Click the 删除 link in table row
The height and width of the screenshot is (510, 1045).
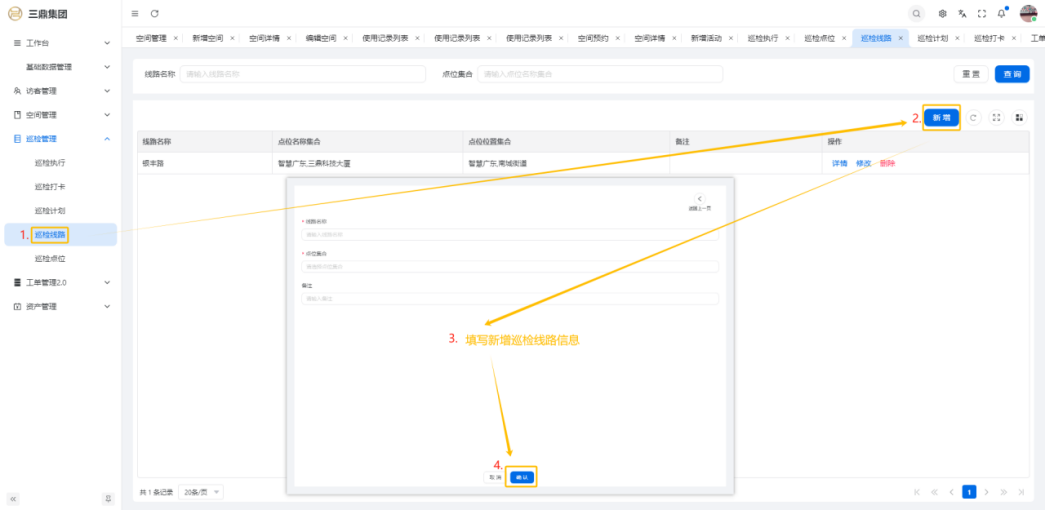(887, 163)
